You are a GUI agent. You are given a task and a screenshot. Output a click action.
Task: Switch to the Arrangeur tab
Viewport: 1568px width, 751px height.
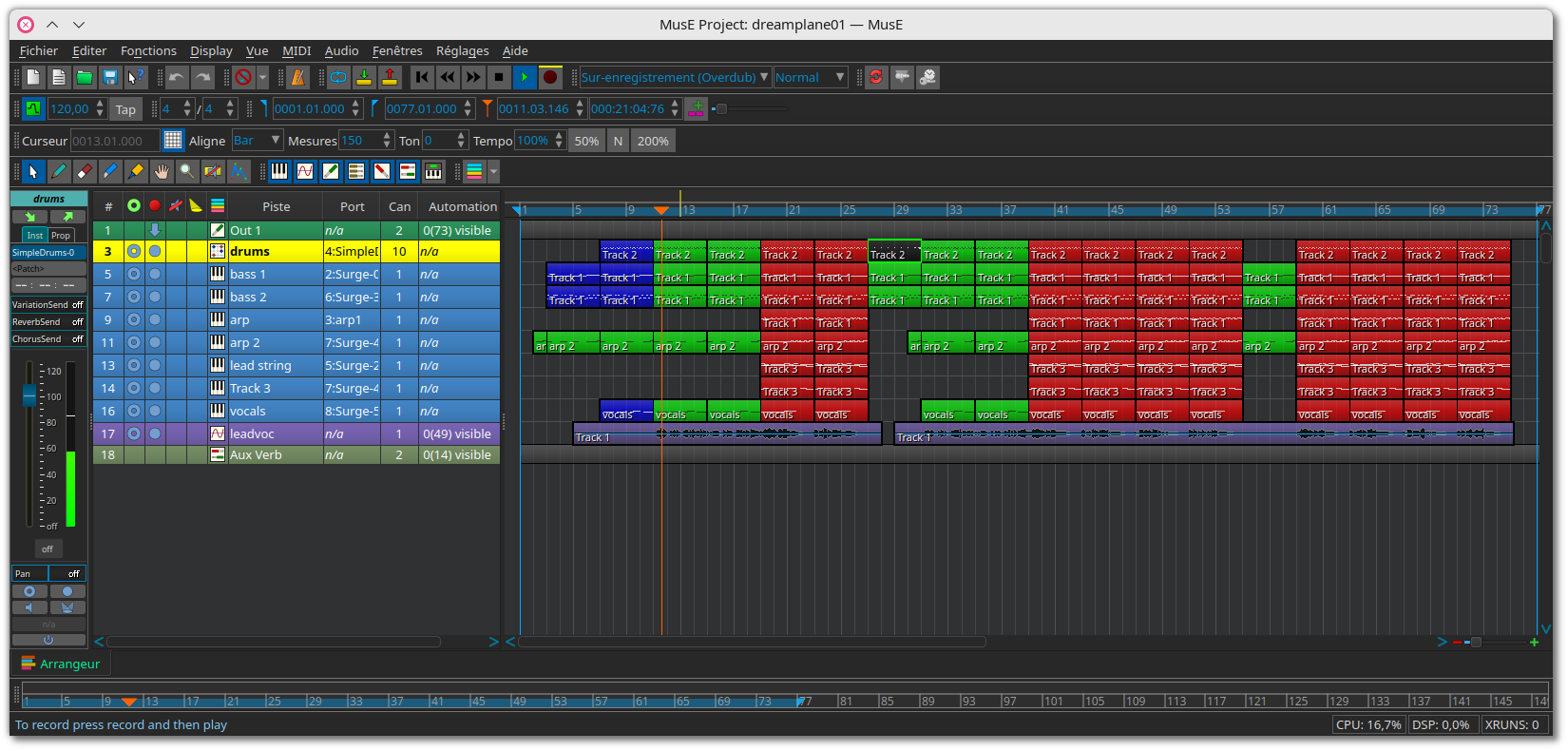coord(61,664)
